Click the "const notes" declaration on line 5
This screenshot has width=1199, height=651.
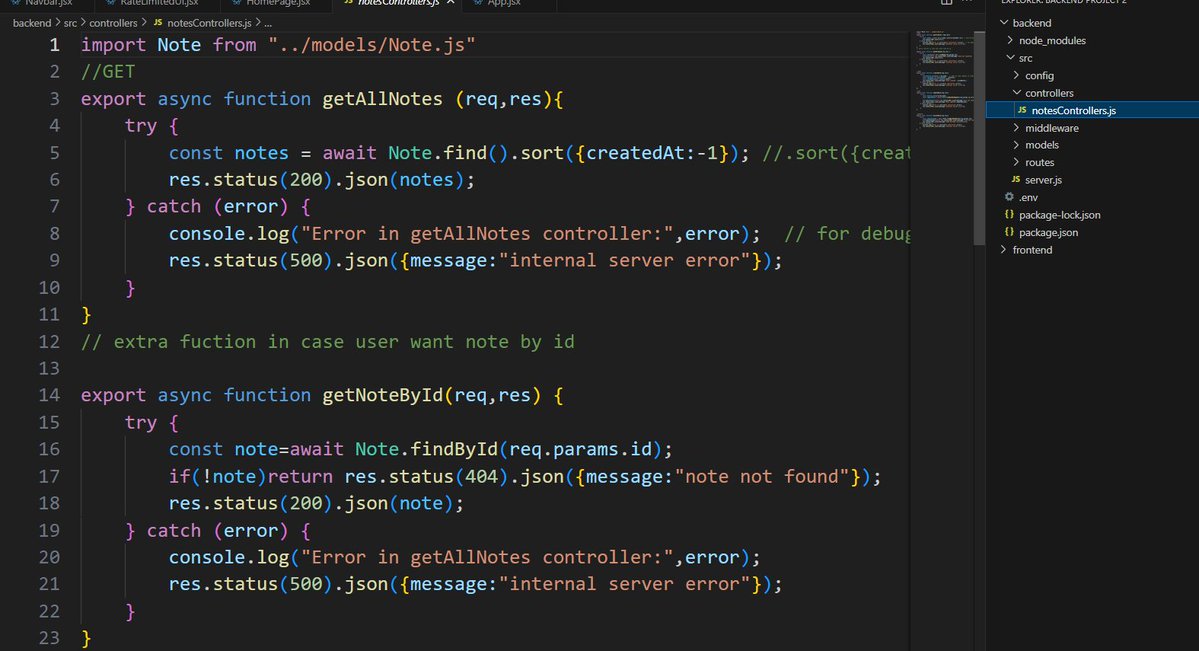[x=229, y=153]
